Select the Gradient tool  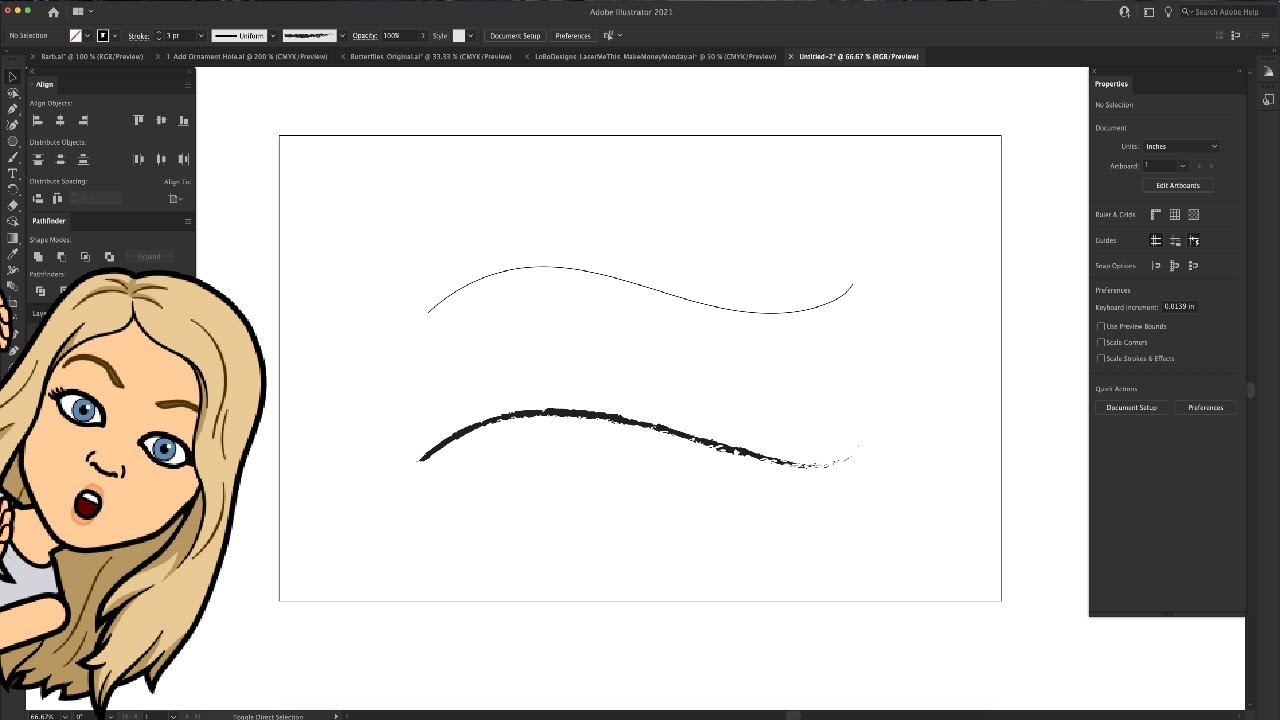pyautogui.click(x=13, y=238)
